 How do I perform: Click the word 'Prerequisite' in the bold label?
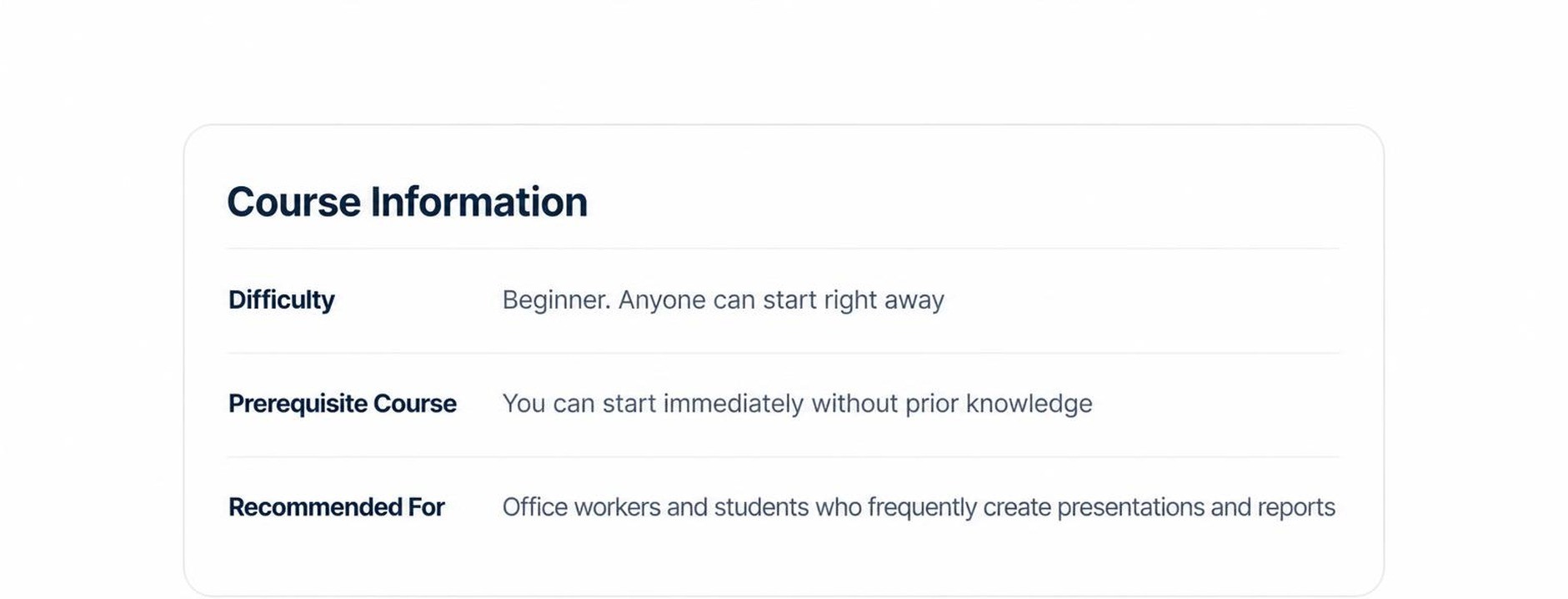[x=298, y=404]
